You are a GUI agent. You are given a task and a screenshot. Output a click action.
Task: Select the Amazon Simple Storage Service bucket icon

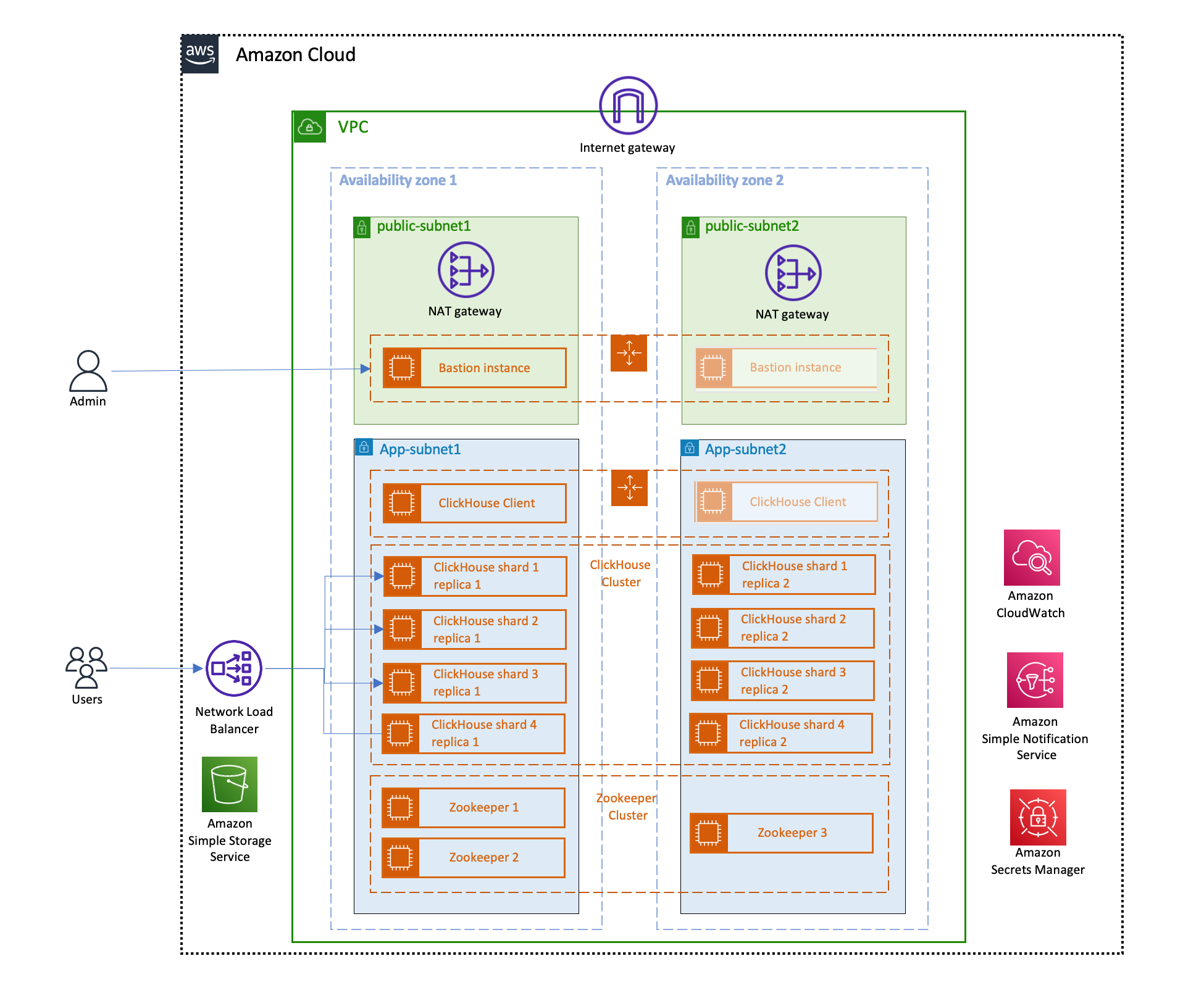[x=229, y=784]
